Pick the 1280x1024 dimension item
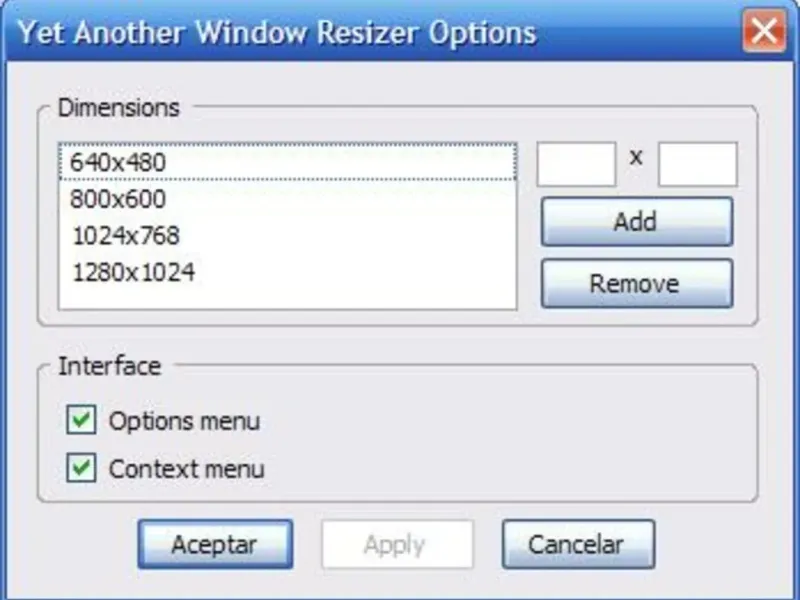 [288, 272]
